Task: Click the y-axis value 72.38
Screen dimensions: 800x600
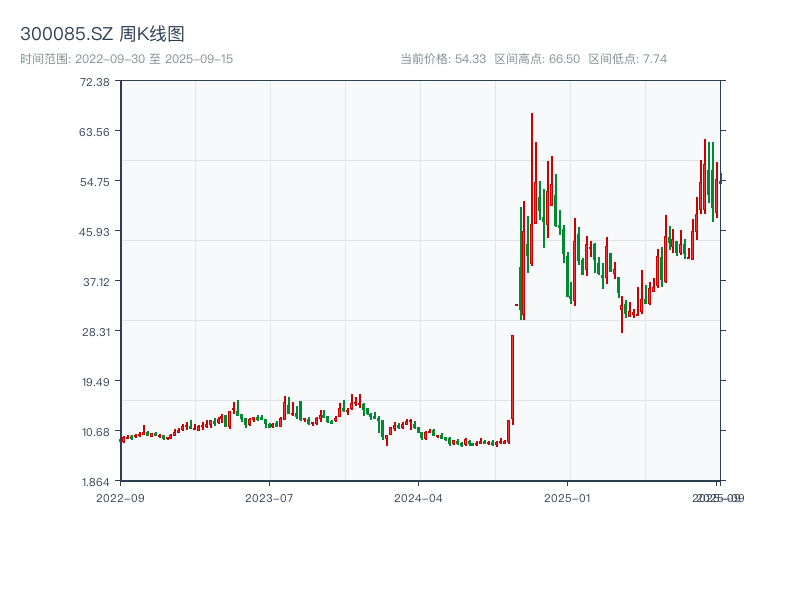Action: coord(94,82)
